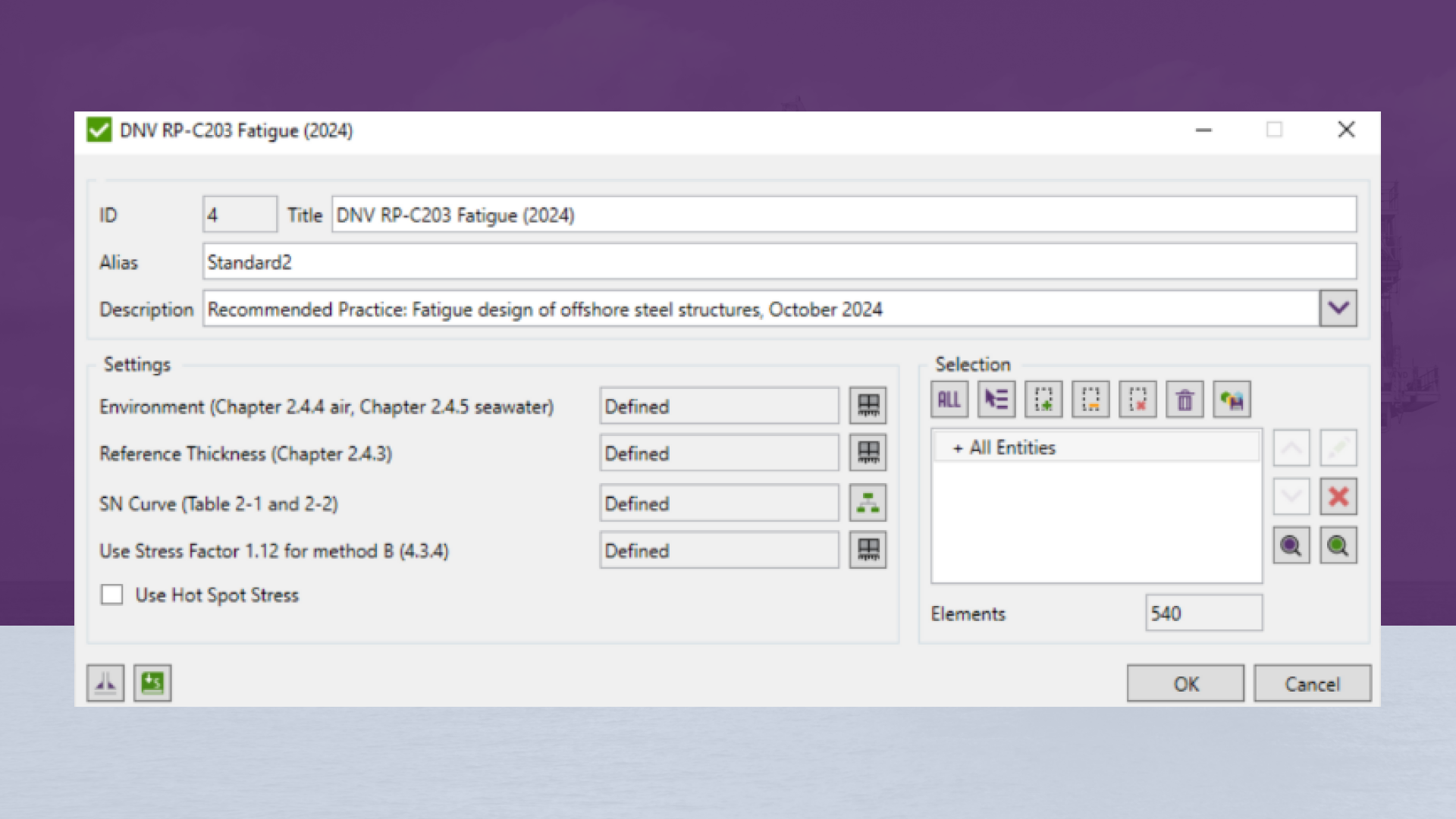Screen dimensions: 1456x819
Task: Minimize the DNV RP-C203 Fatigue dialog
Action: click(x=1203, y=130)
